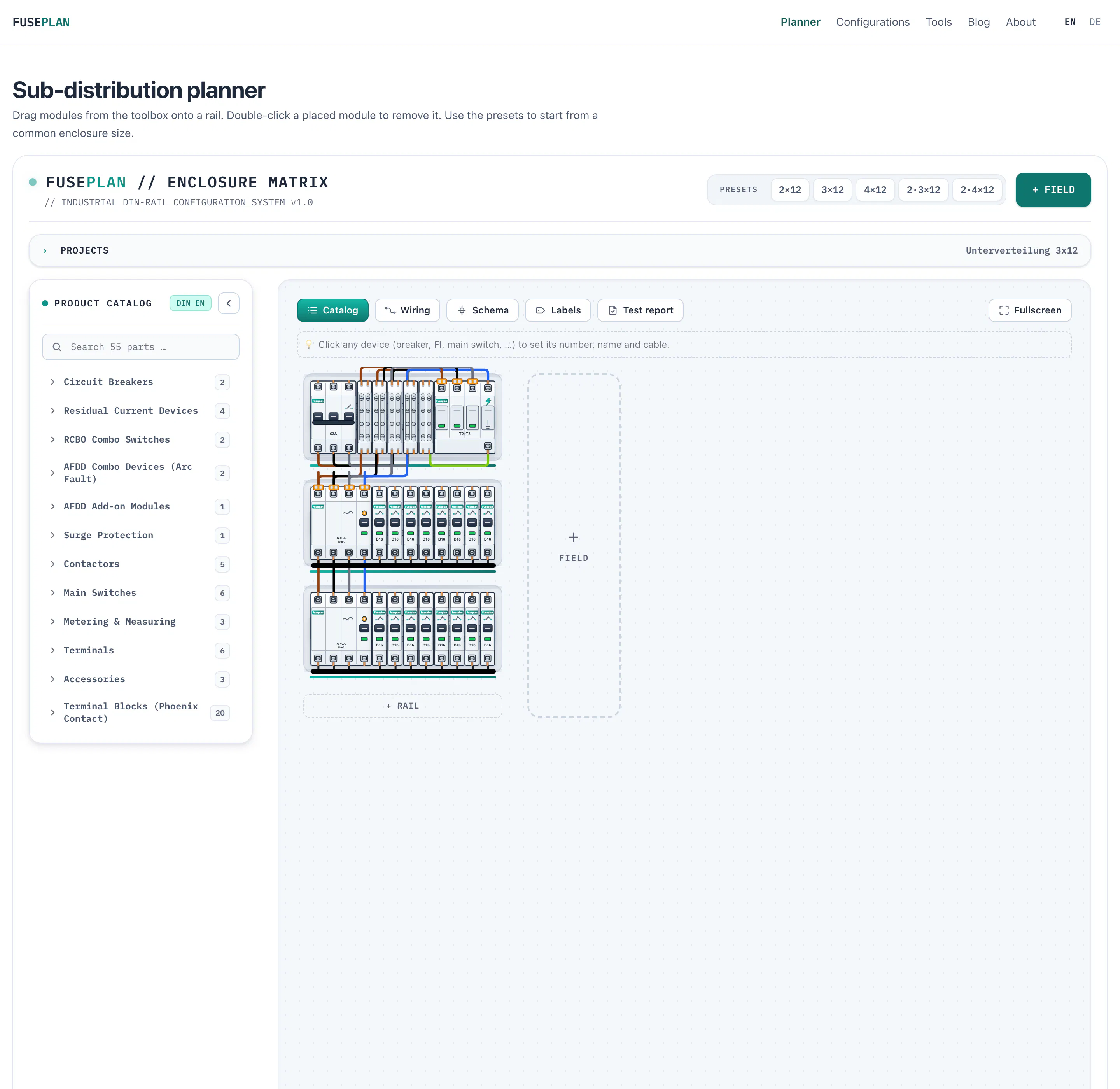This screenshot has width=1120, height=1089.
Task: Select the second terminal block on the top rail
Action: click(x=380, y=417)
